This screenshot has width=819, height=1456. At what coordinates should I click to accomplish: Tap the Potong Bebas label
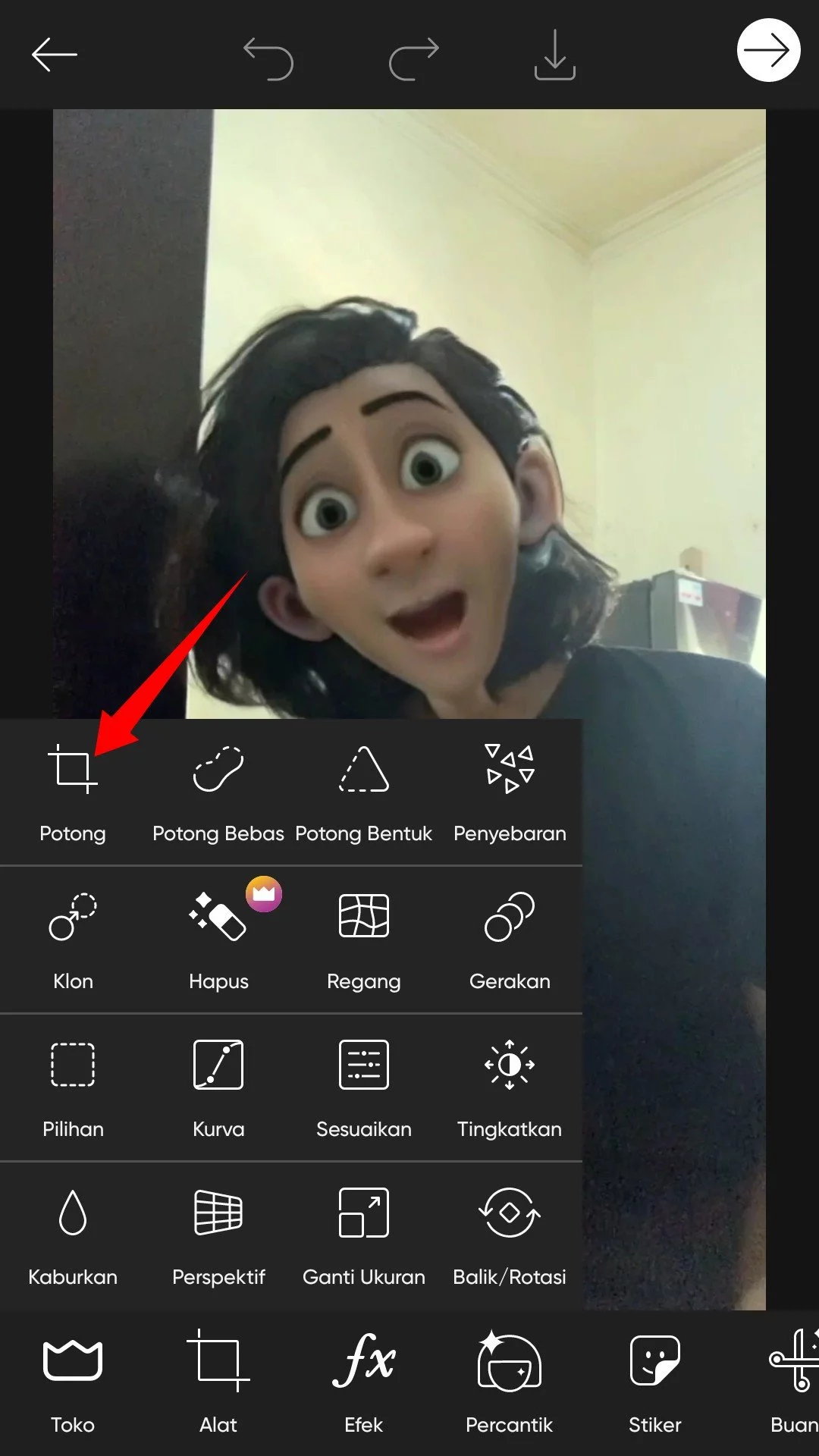[218, 833]
